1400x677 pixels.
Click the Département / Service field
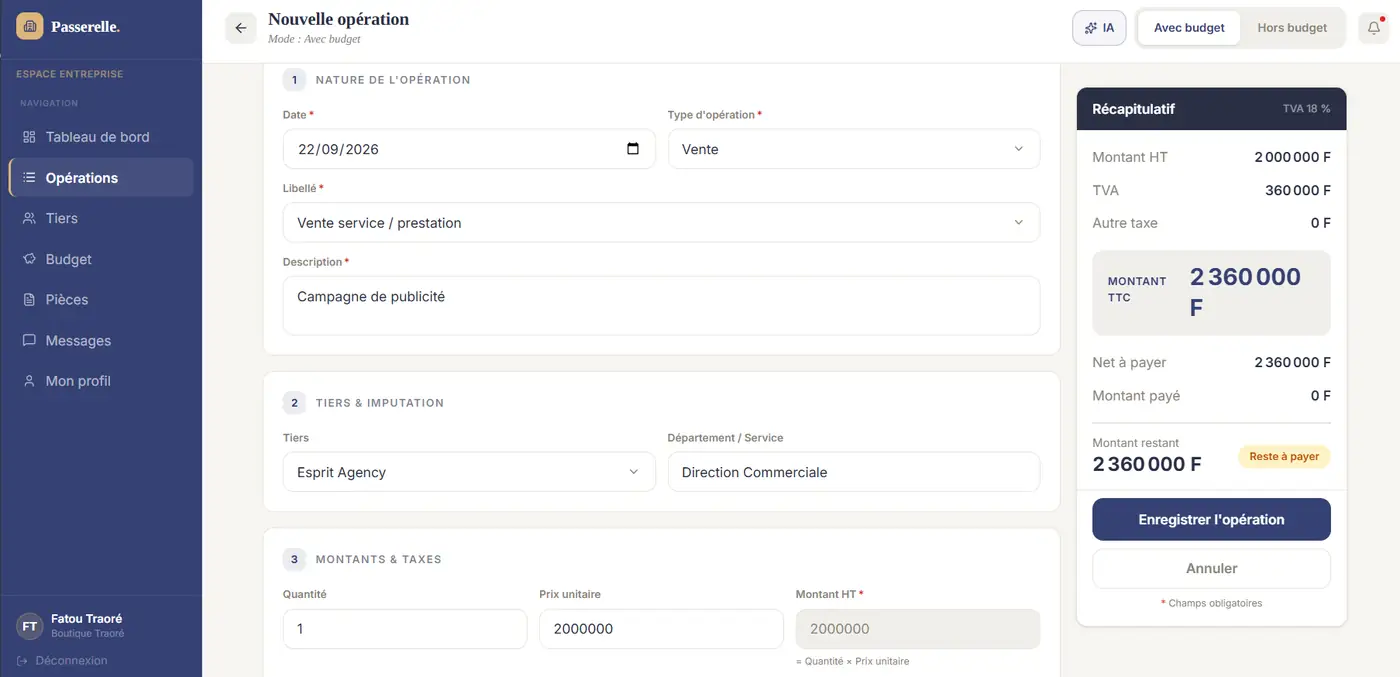[x=854, y=472]
